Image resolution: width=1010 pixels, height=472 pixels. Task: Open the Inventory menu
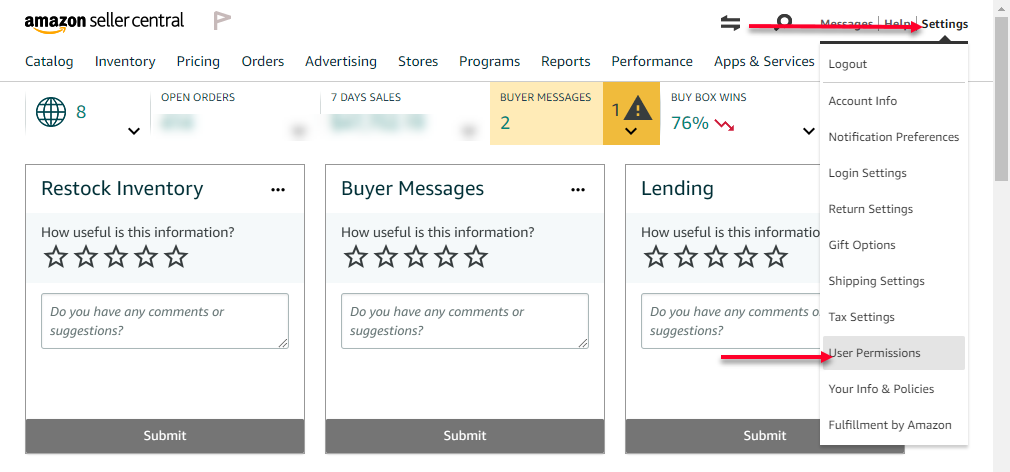(x=125, y=61)
